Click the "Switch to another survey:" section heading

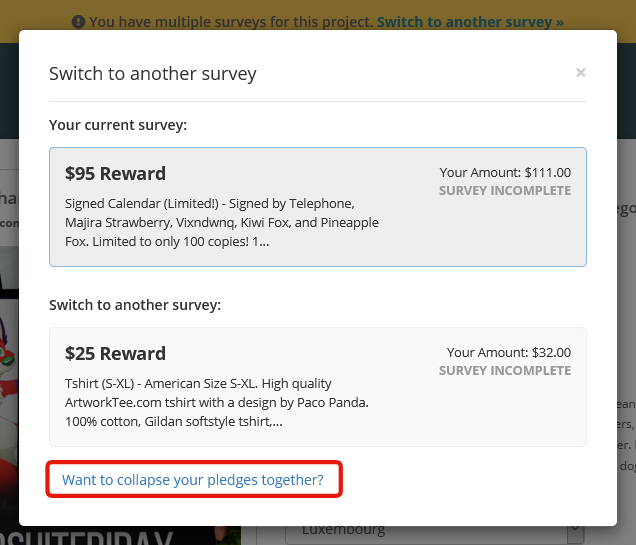click(x=135, y=304)
